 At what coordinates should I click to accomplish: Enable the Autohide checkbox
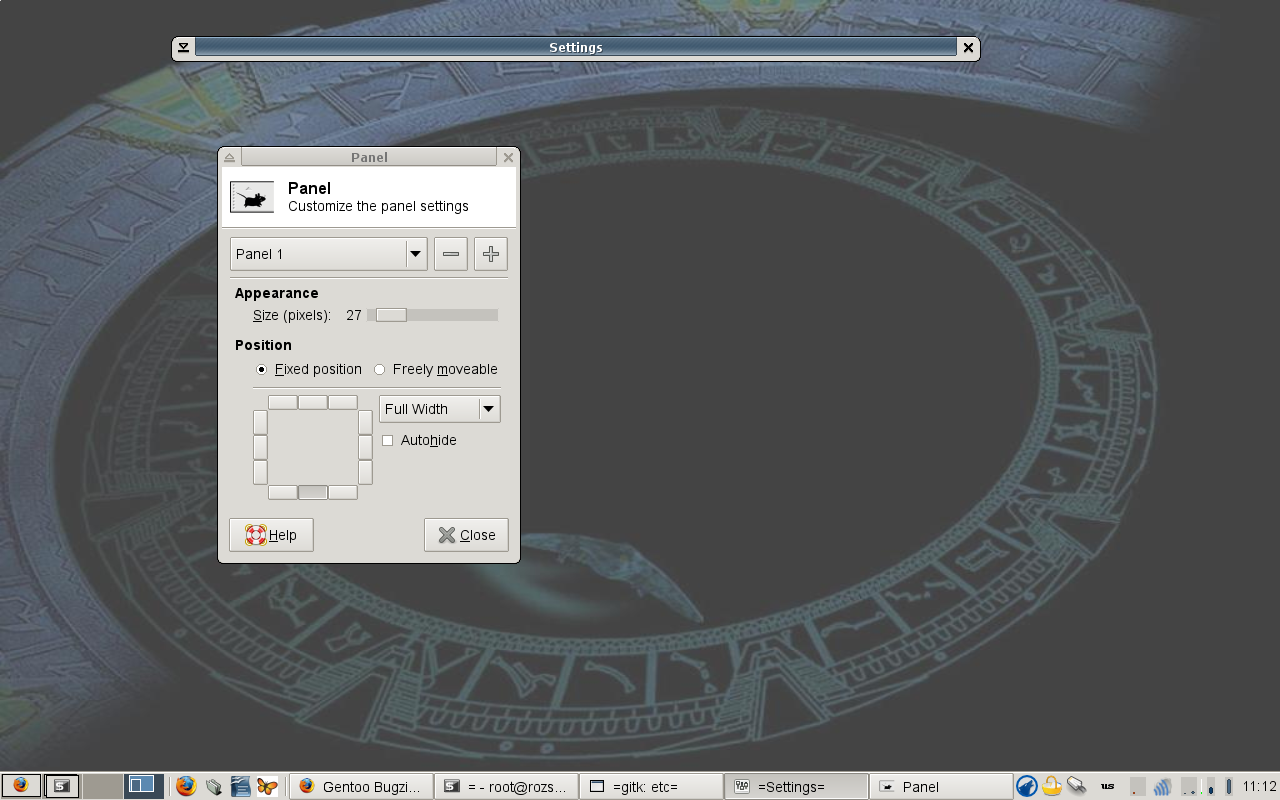coord(388,441)
